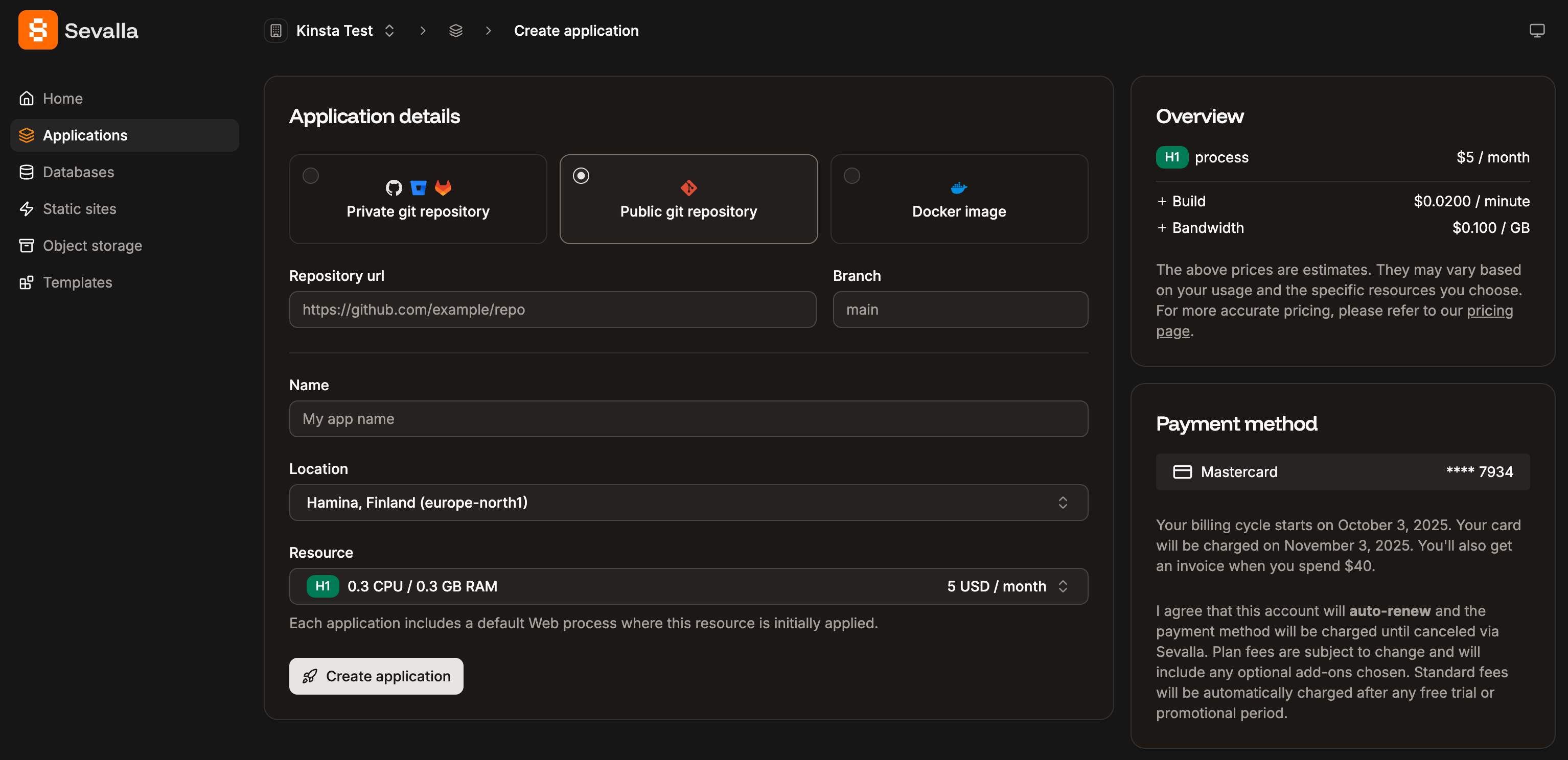This screenshot has width=1568, height=760.
Task: Click Create application in the breadcrumb
Action: pyautogui.click(x=576, y=30)
